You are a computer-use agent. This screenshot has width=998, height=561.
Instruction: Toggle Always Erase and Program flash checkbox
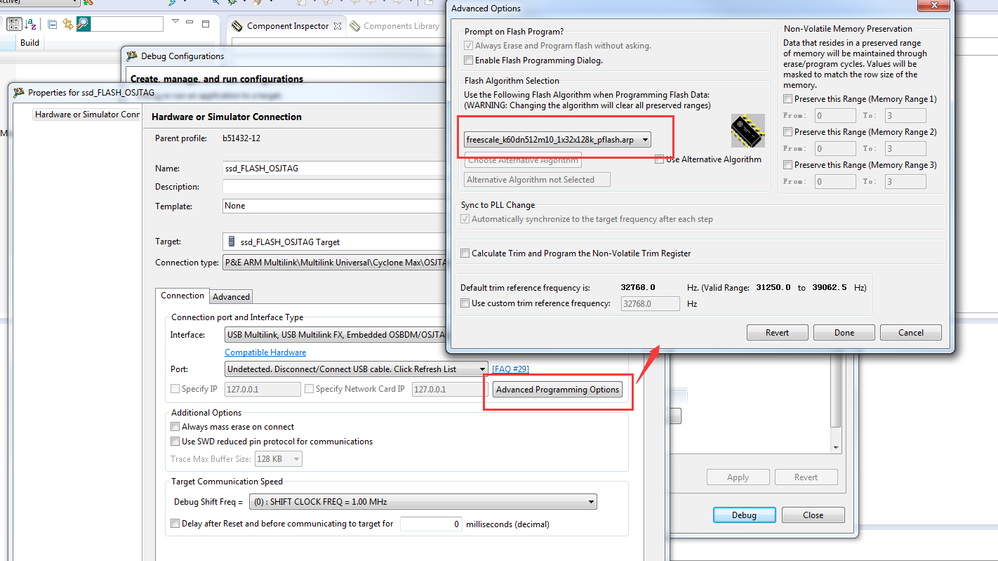[x=468, y=46]
